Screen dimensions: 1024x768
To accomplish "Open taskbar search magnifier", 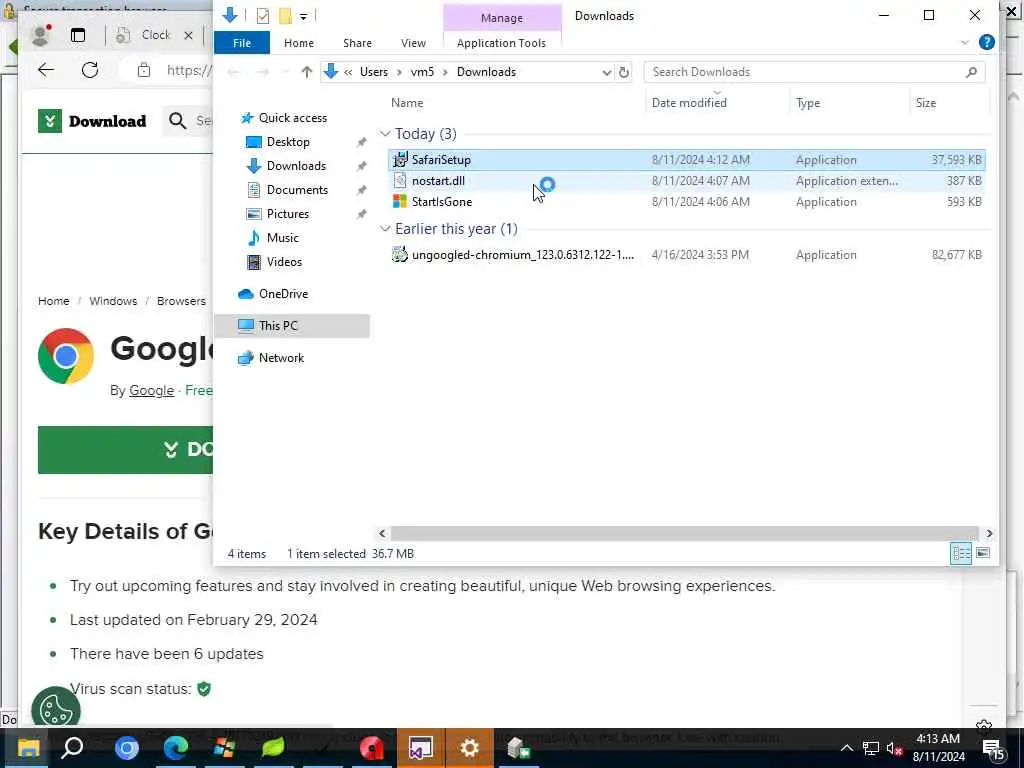I will (x=72, y=748).
